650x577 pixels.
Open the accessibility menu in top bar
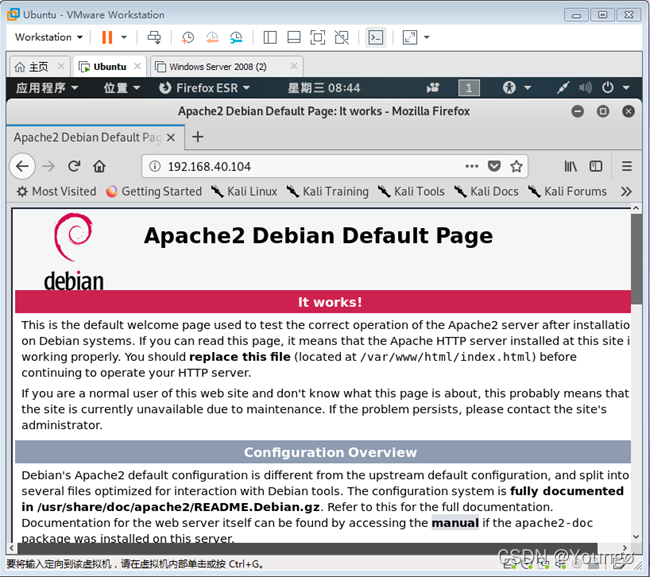(x=517, y=88)
